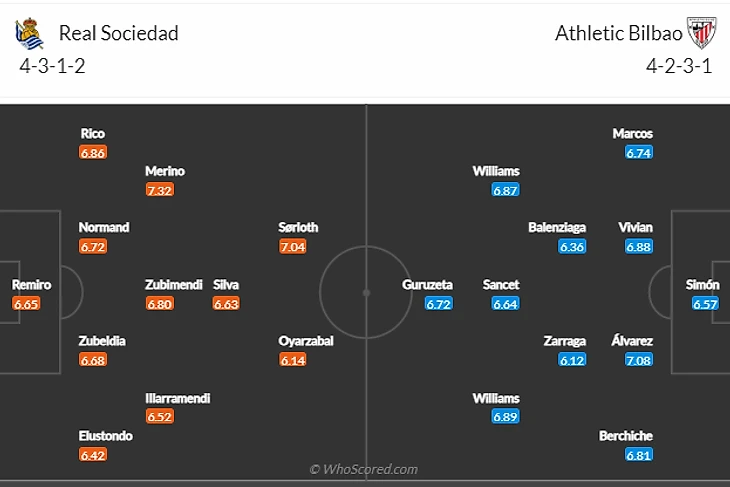Open the Real Sociedad team name link
The width and height of the screenshot is (730, 487).
pyautogui.click(x=119, y=33)
